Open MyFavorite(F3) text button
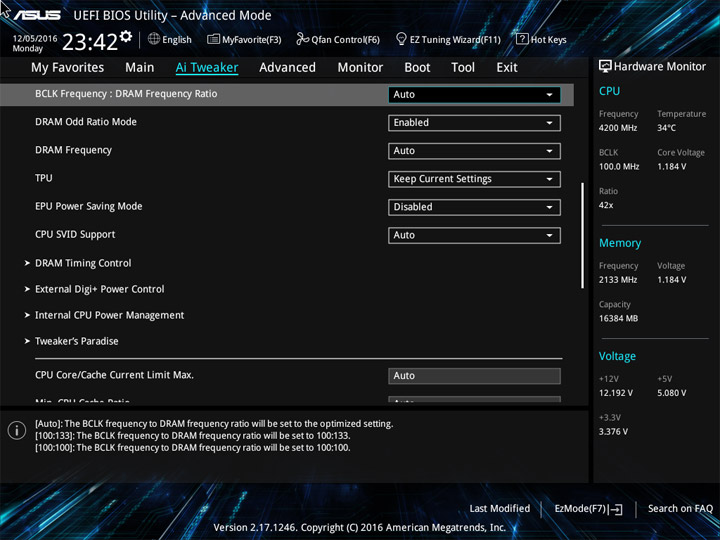The image size is (720, 540). pos(252,40)
